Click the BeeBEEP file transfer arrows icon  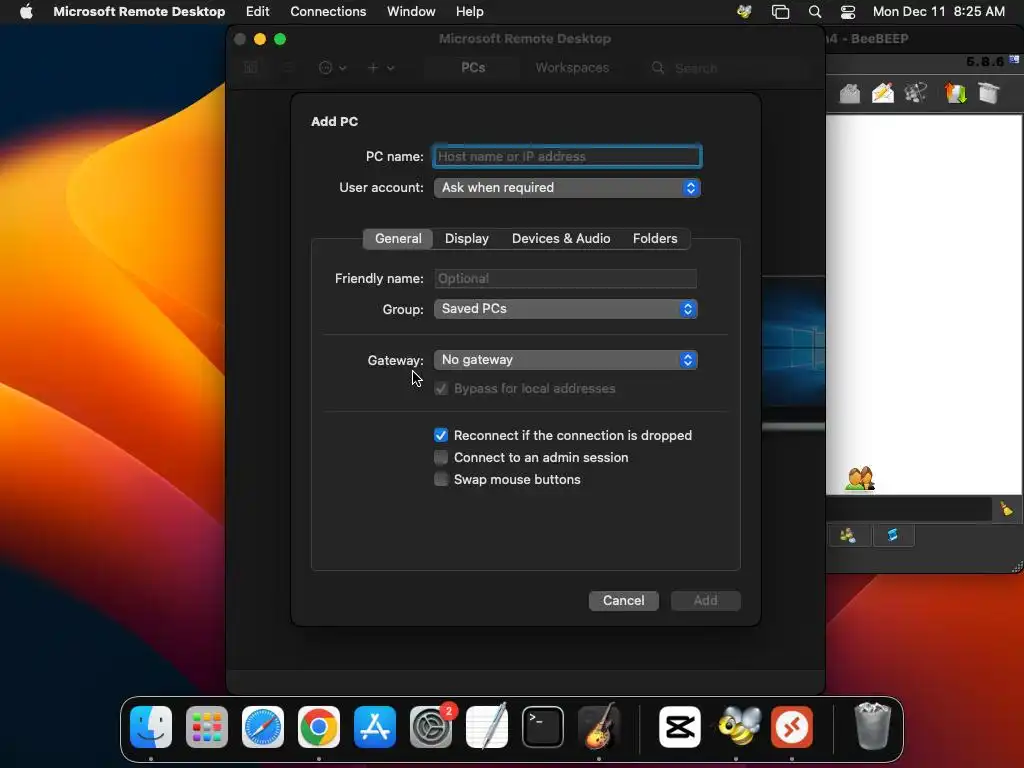coord(955,93)
